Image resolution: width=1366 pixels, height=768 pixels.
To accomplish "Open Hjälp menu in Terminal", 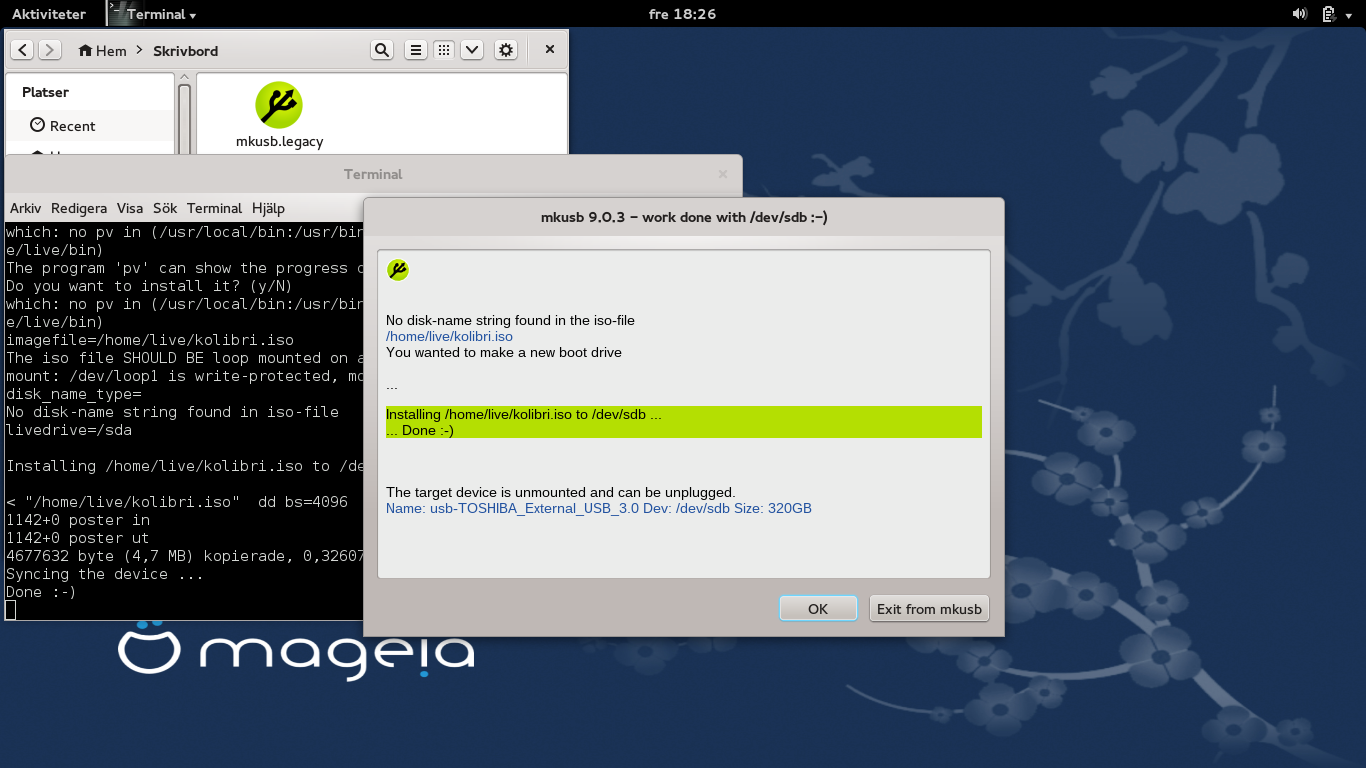I will (x=268, y=208).
